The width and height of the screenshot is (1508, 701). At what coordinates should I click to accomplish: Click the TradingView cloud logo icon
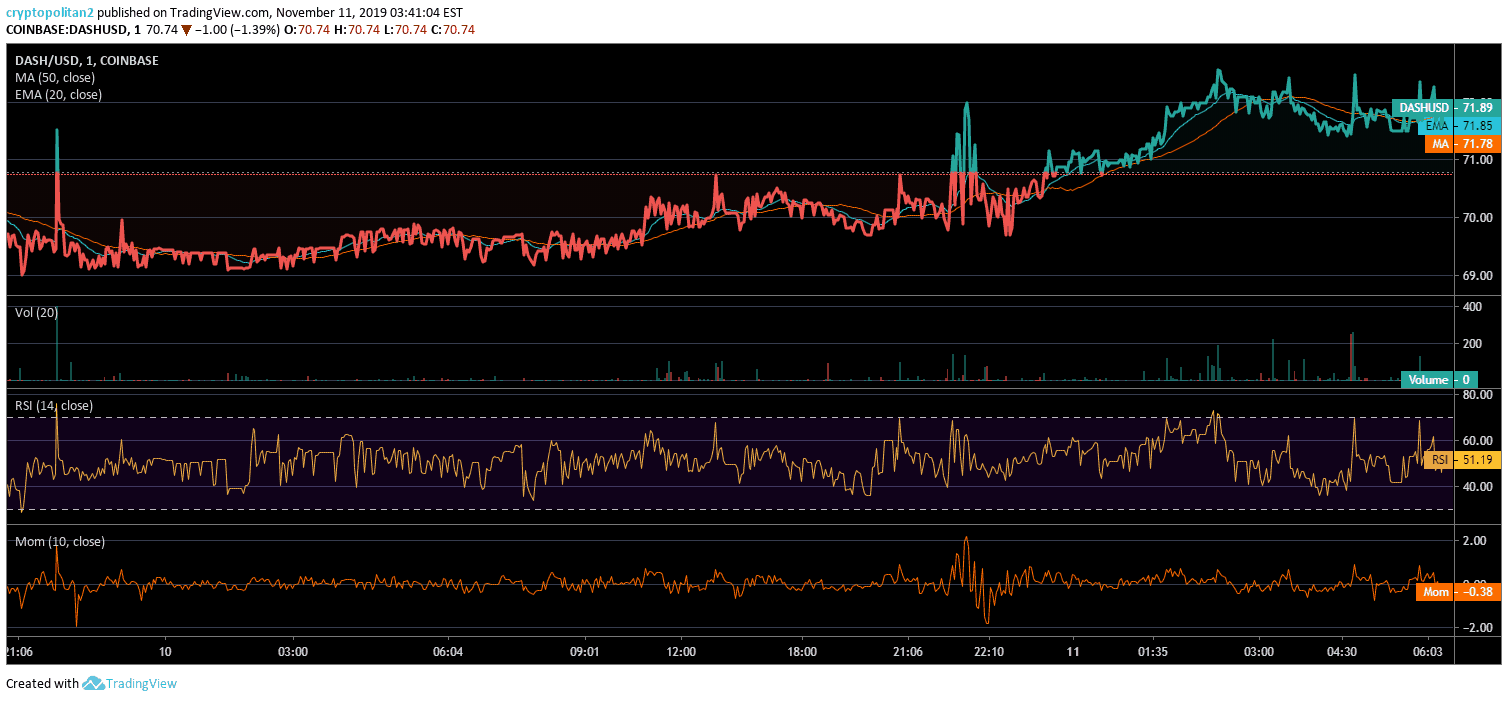click(94, 684)
